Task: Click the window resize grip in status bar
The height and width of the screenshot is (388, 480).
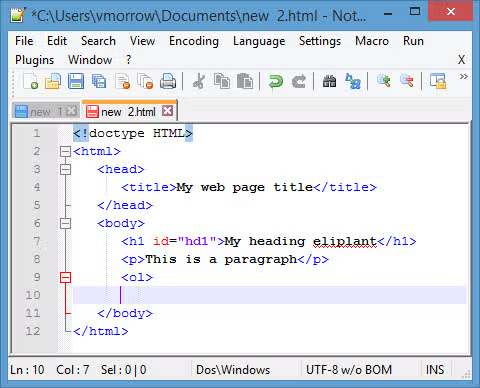Action: point(466,374)
